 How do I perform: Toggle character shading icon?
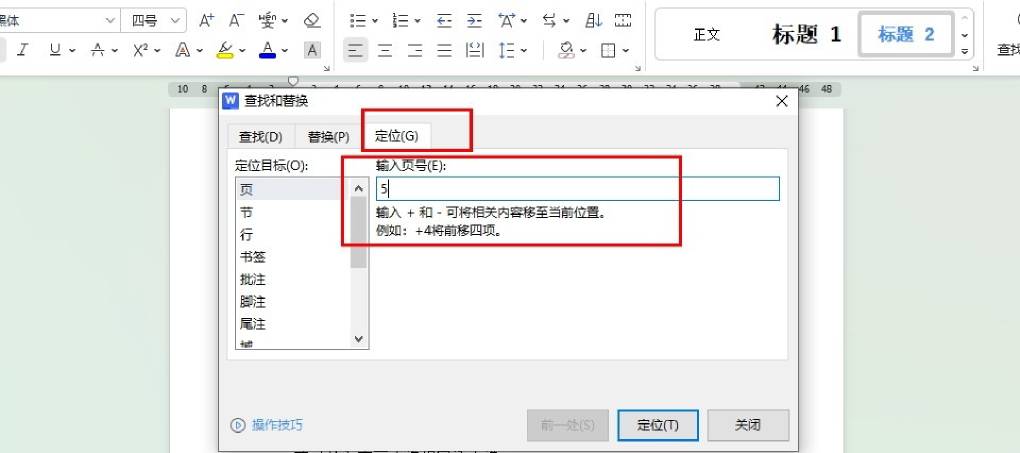pyautogui.click(x=312, y=49)
